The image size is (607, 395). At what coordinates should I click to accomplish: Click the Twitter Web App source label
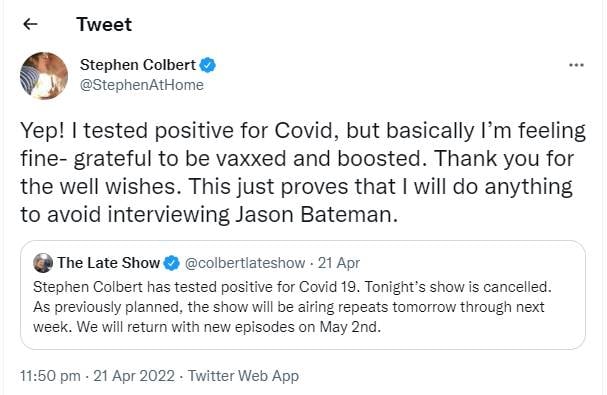[243, 376]
